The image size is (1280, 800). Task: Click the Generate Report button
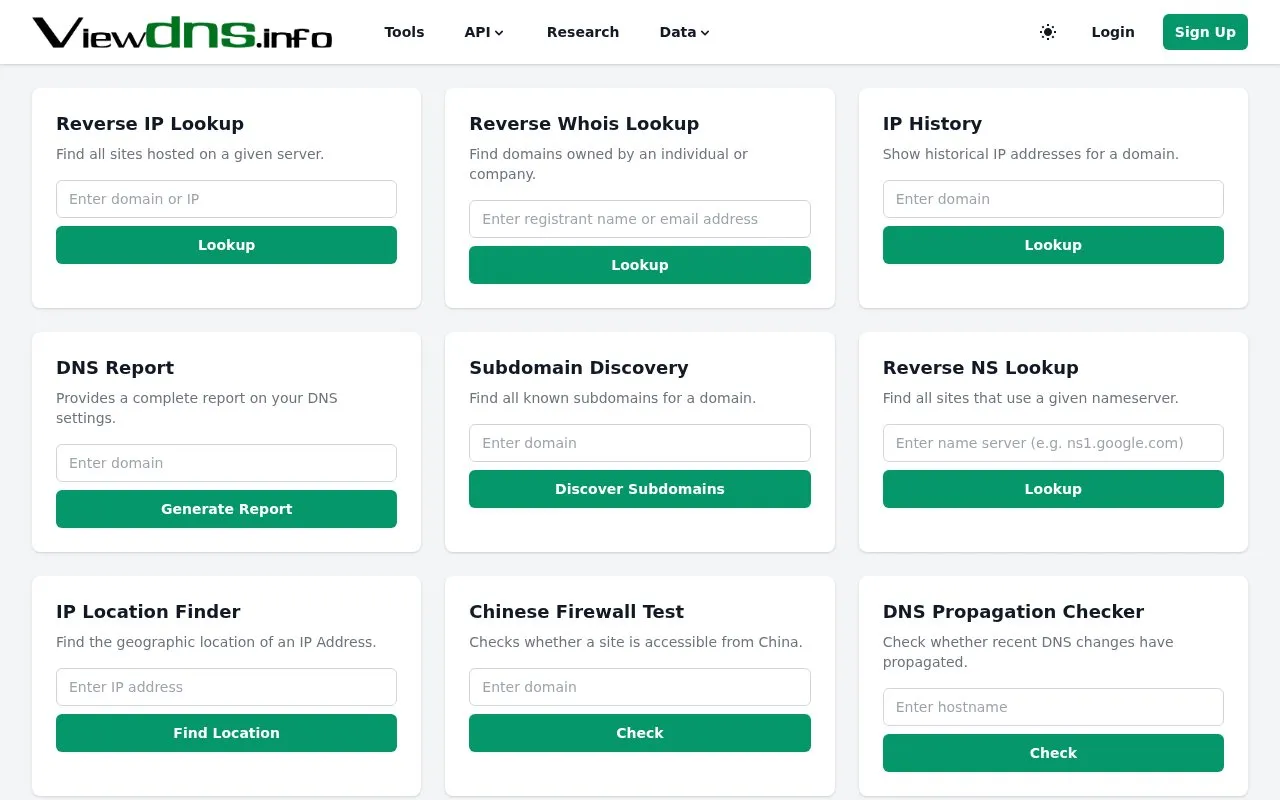[x=226, y=509]
